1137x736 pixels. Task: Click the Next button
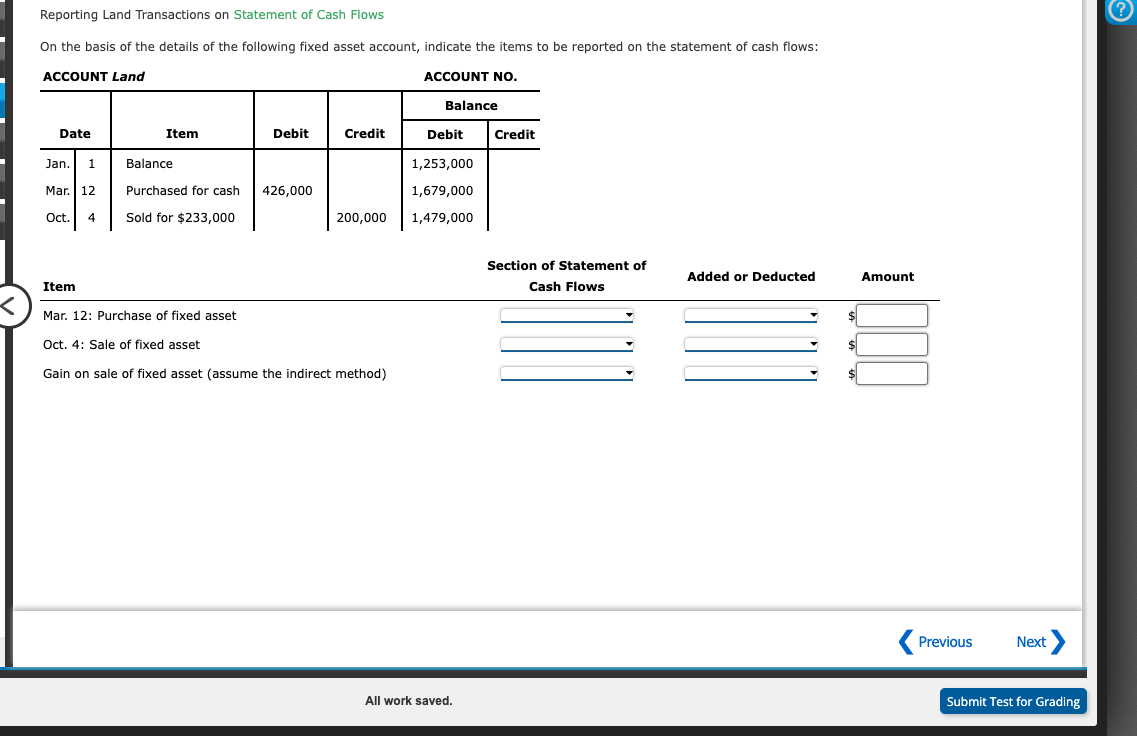coord(1031,642)
